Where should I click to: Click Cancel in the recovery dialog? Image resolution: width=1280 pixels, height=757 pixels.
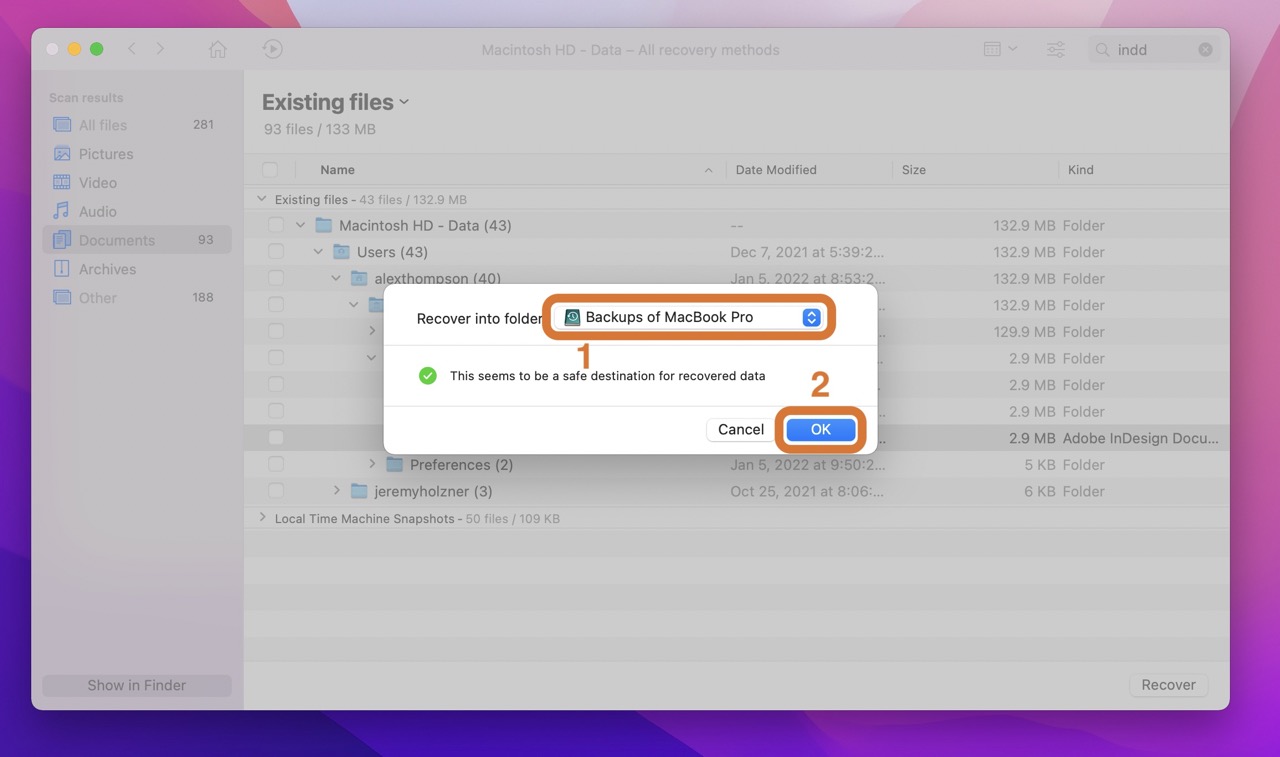coord(741,429)
